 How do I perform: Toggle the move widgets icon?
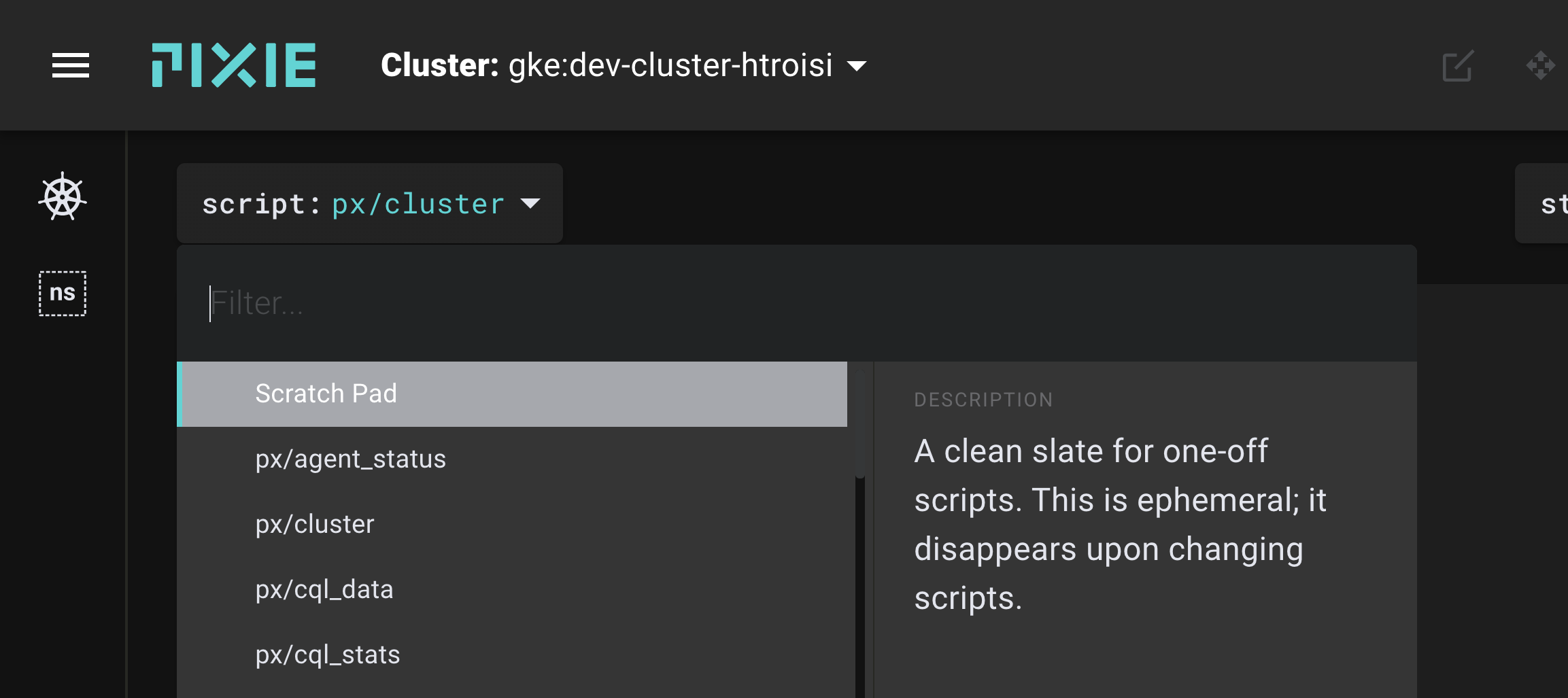[1540, 66]
